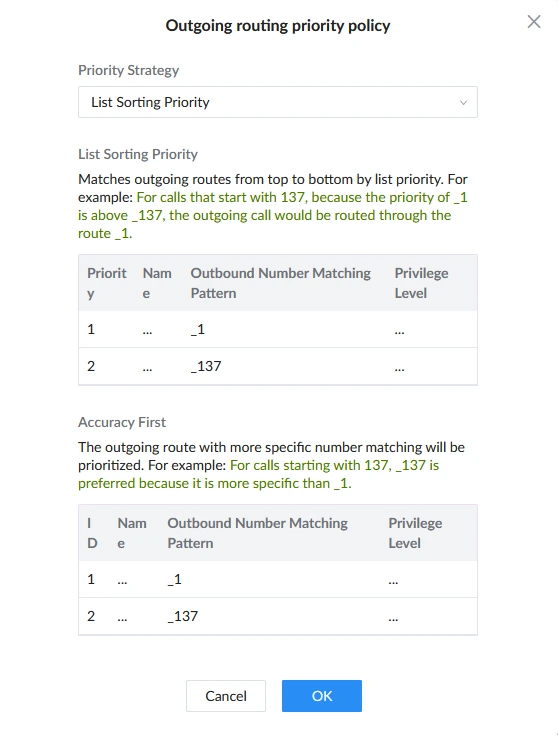Click the Accuracy First section heading
The width and height of the screenshot is (558, 735).
122,422
